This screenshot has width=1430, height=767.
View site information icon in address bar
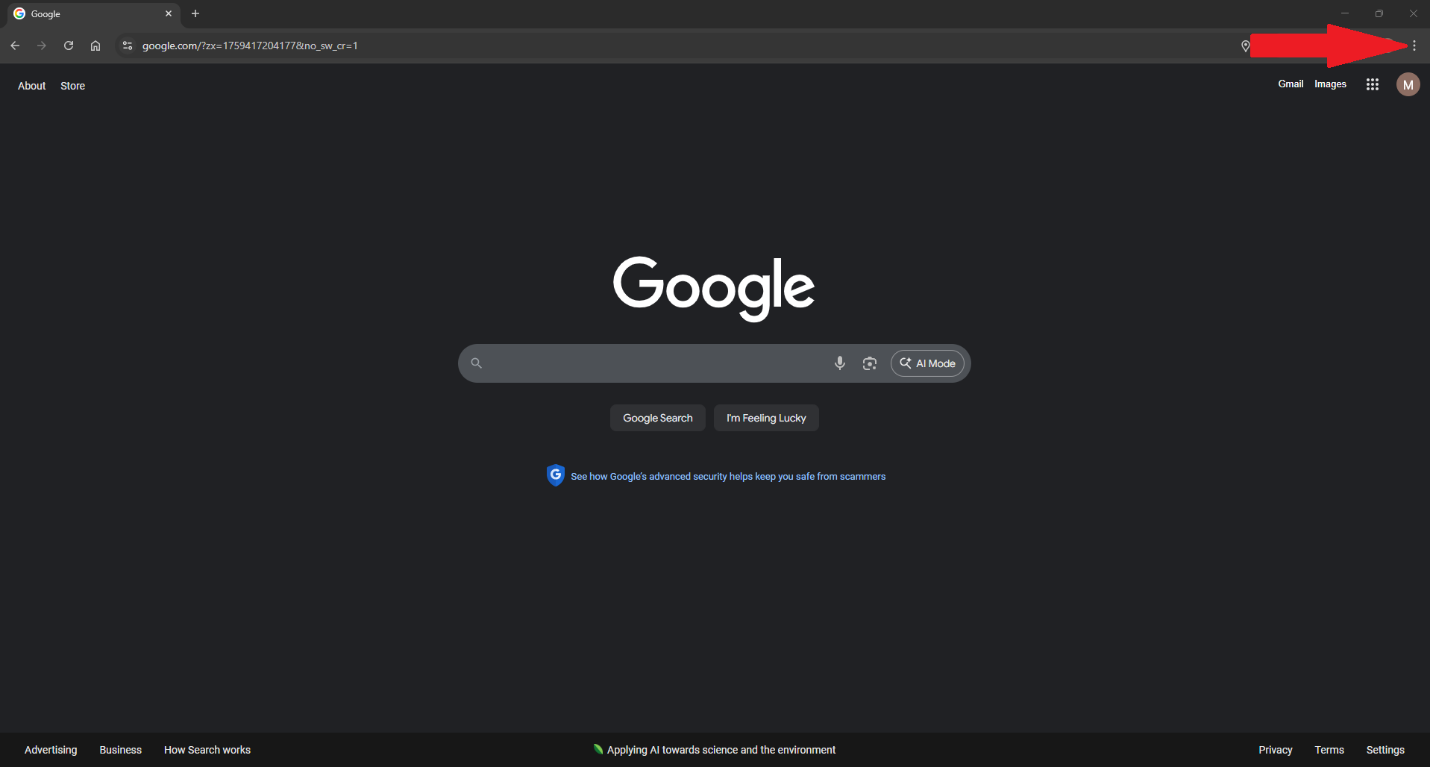pos(127,46)
